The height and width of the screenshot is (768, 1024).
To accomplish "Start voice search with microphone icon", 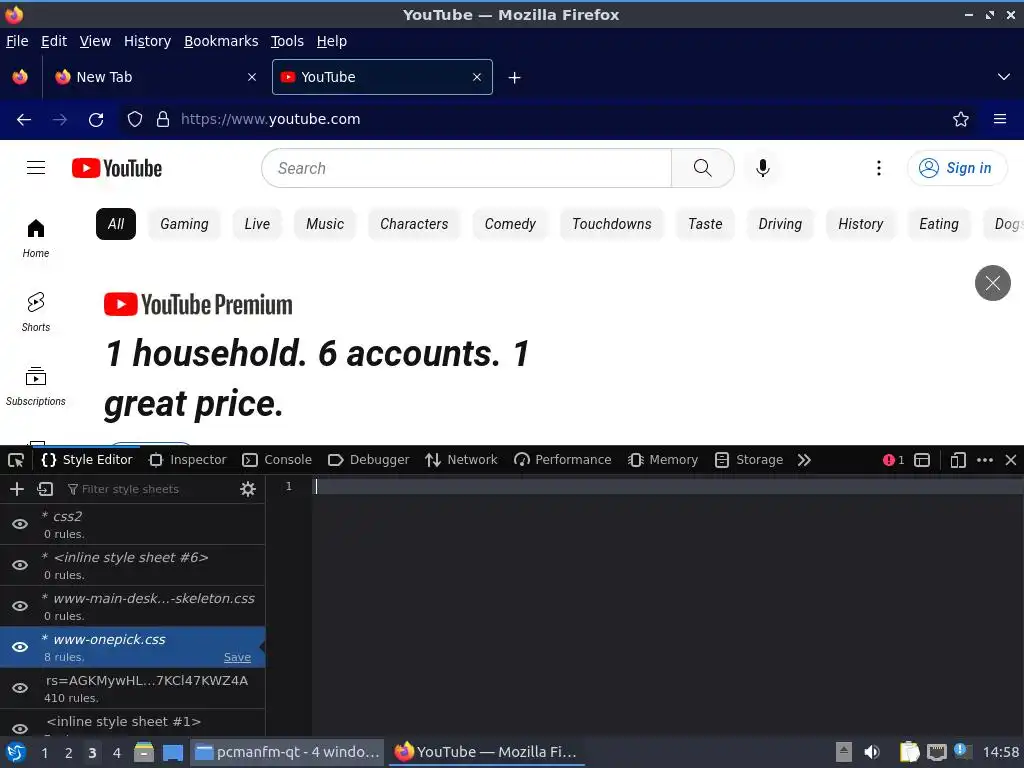I will tap(762, 168).
